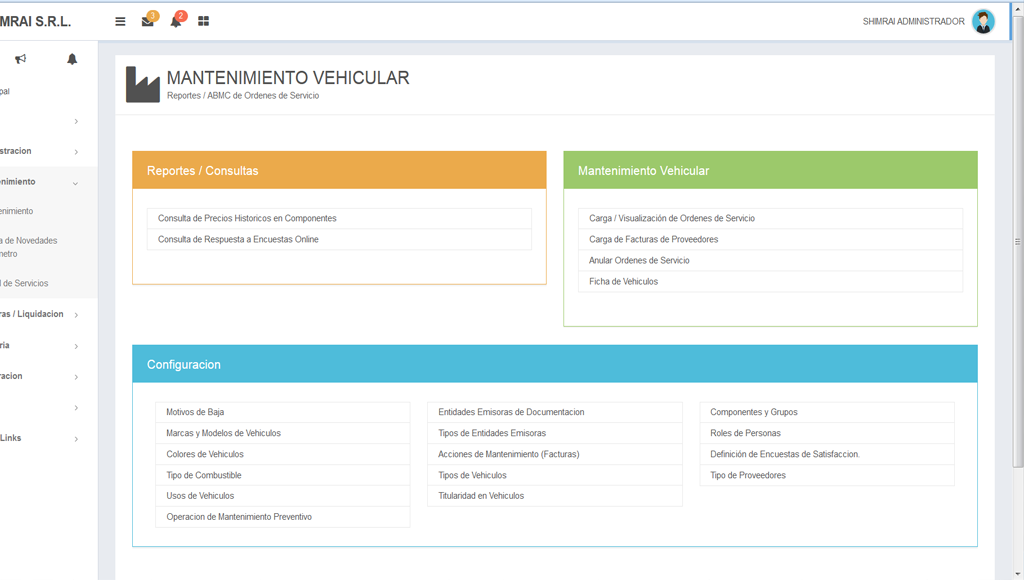The height and width of the screenshot is (580, 1024).
Task: Toggle the hamburger menu icon
Action: tap(120, 22)
